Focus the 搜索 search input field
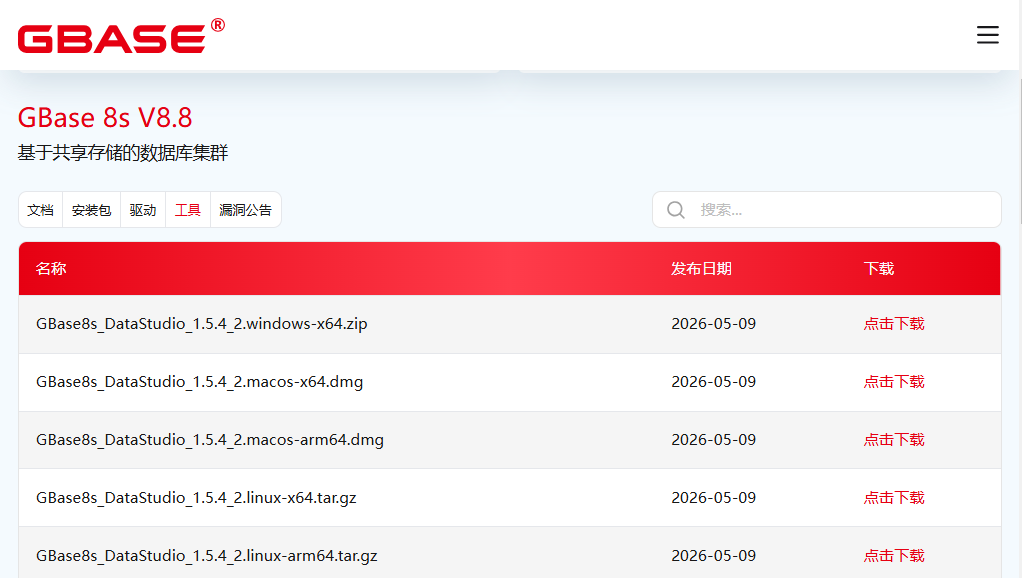1022x578 pixels. point(826,210)
